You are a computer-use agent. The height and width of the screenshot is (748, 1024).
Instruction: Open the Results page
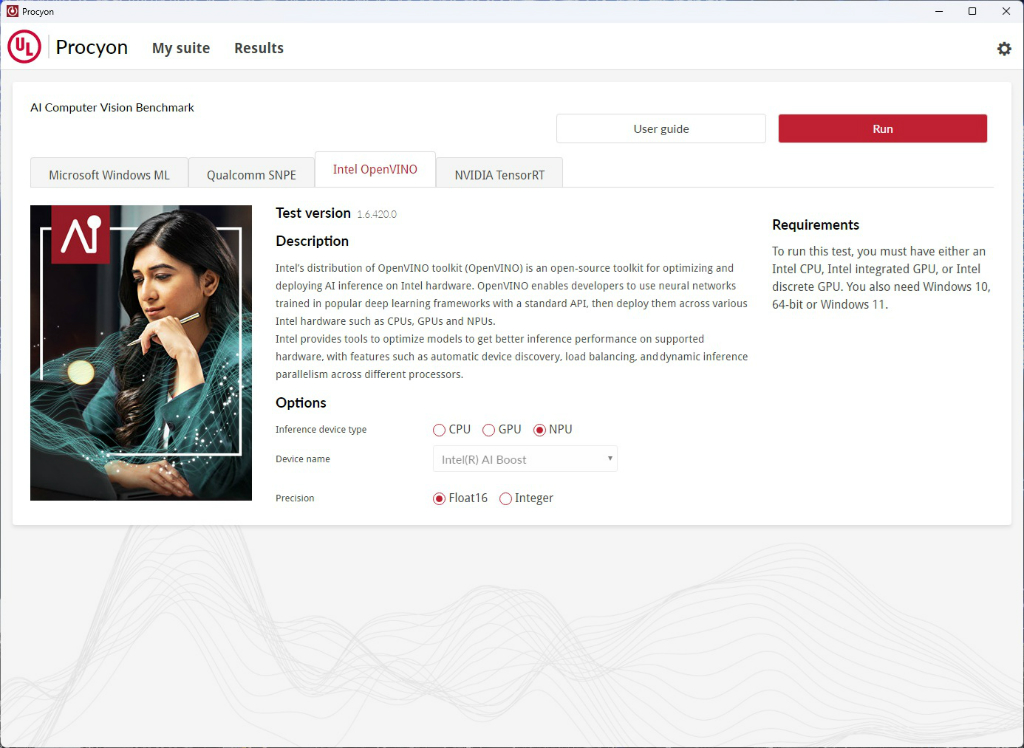click(x=259, y=48)
